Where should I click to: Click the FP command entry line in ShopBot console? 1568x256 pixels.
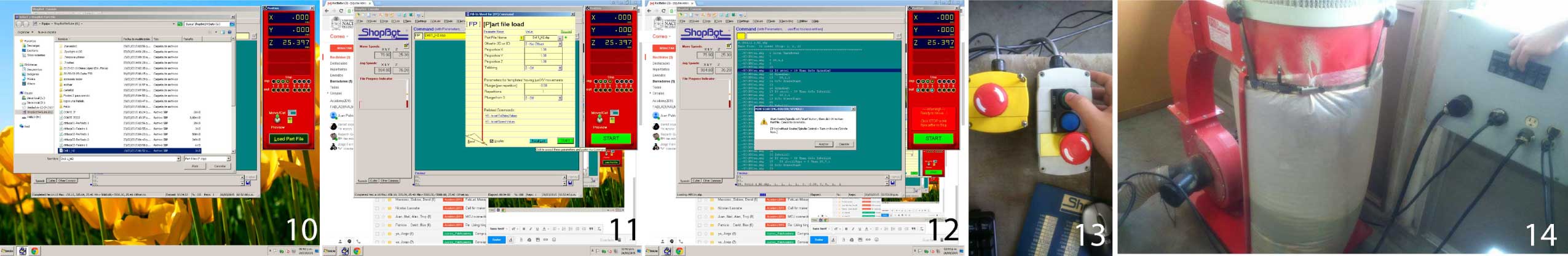point(443,36)
